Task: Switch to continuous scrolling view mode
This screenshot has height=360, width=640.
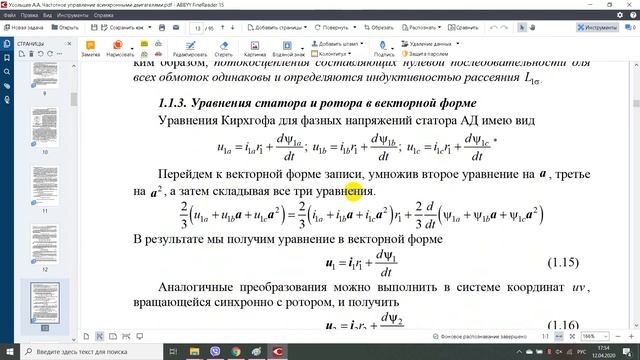Action: pyautogui.click(x=100, y=336)
